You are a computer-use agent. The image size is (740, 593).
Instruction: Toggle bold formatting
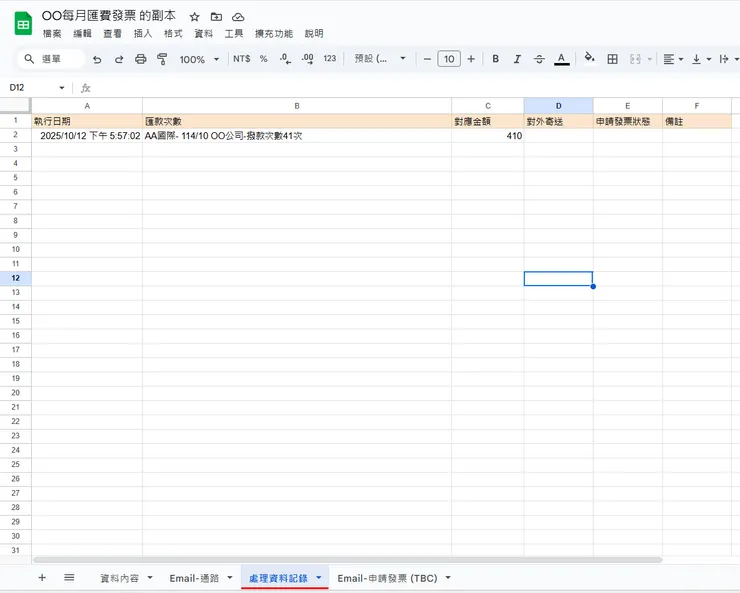coord(496,59)
